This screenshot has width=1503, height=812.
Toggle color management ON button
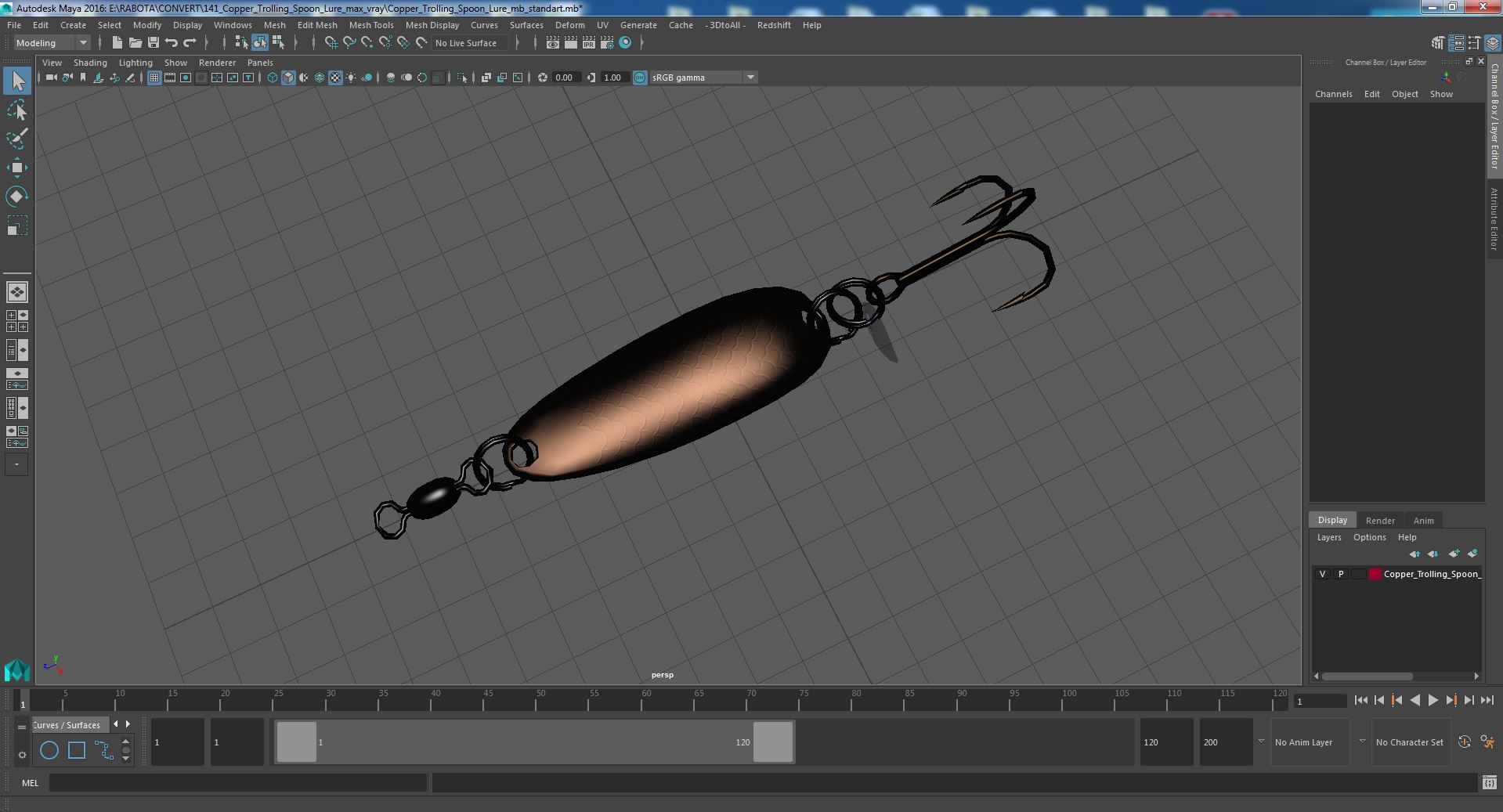(x=640, y=78)
